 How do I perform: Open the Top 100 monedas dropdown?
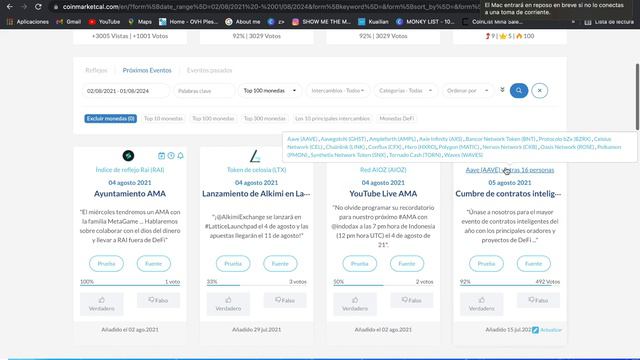270,91
